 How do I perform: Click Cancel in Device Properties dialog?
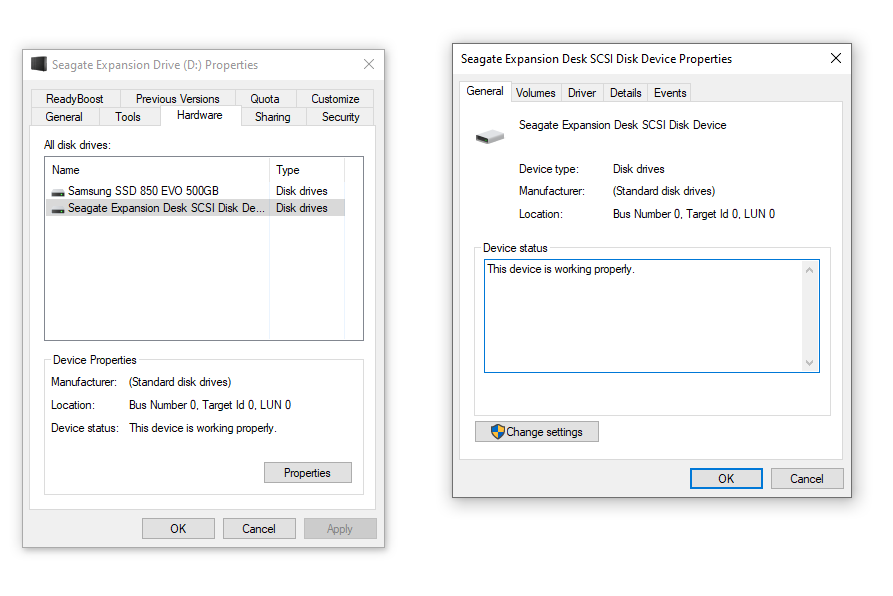pos(807,478)
